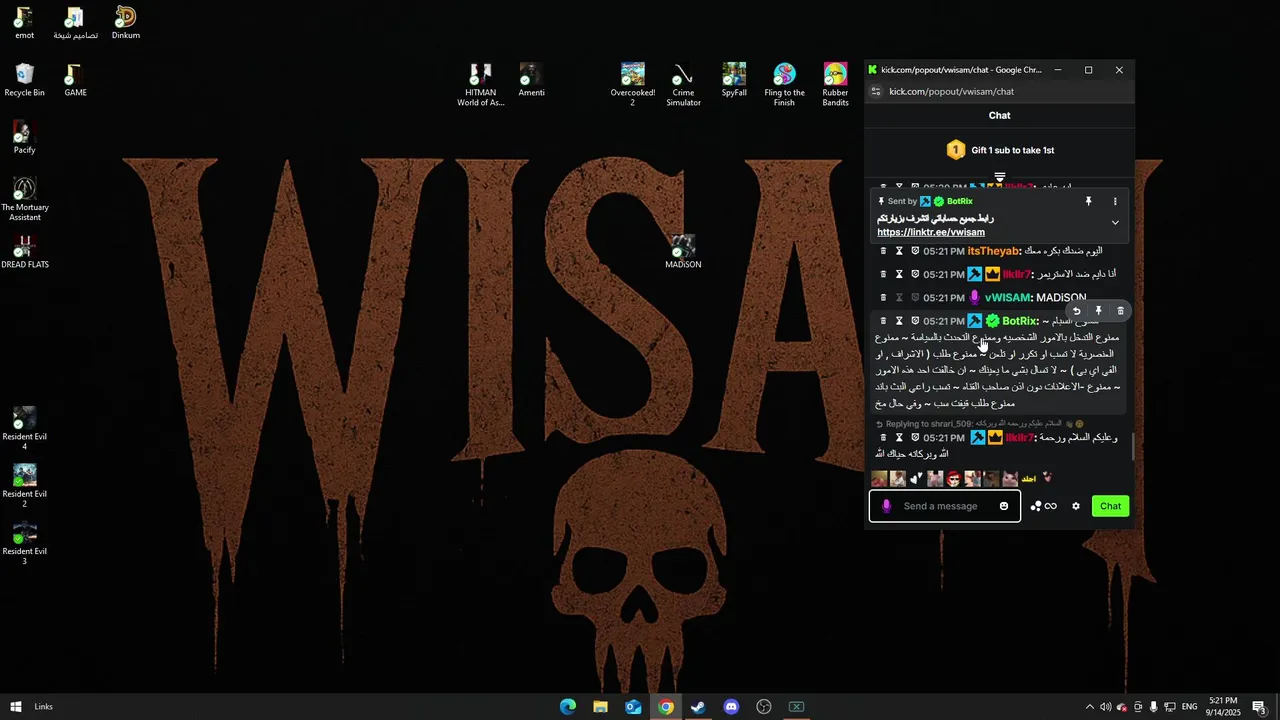Open site info icon in address bar
The width and height of the screenshot is (1280, 720).
coord(875,91)
